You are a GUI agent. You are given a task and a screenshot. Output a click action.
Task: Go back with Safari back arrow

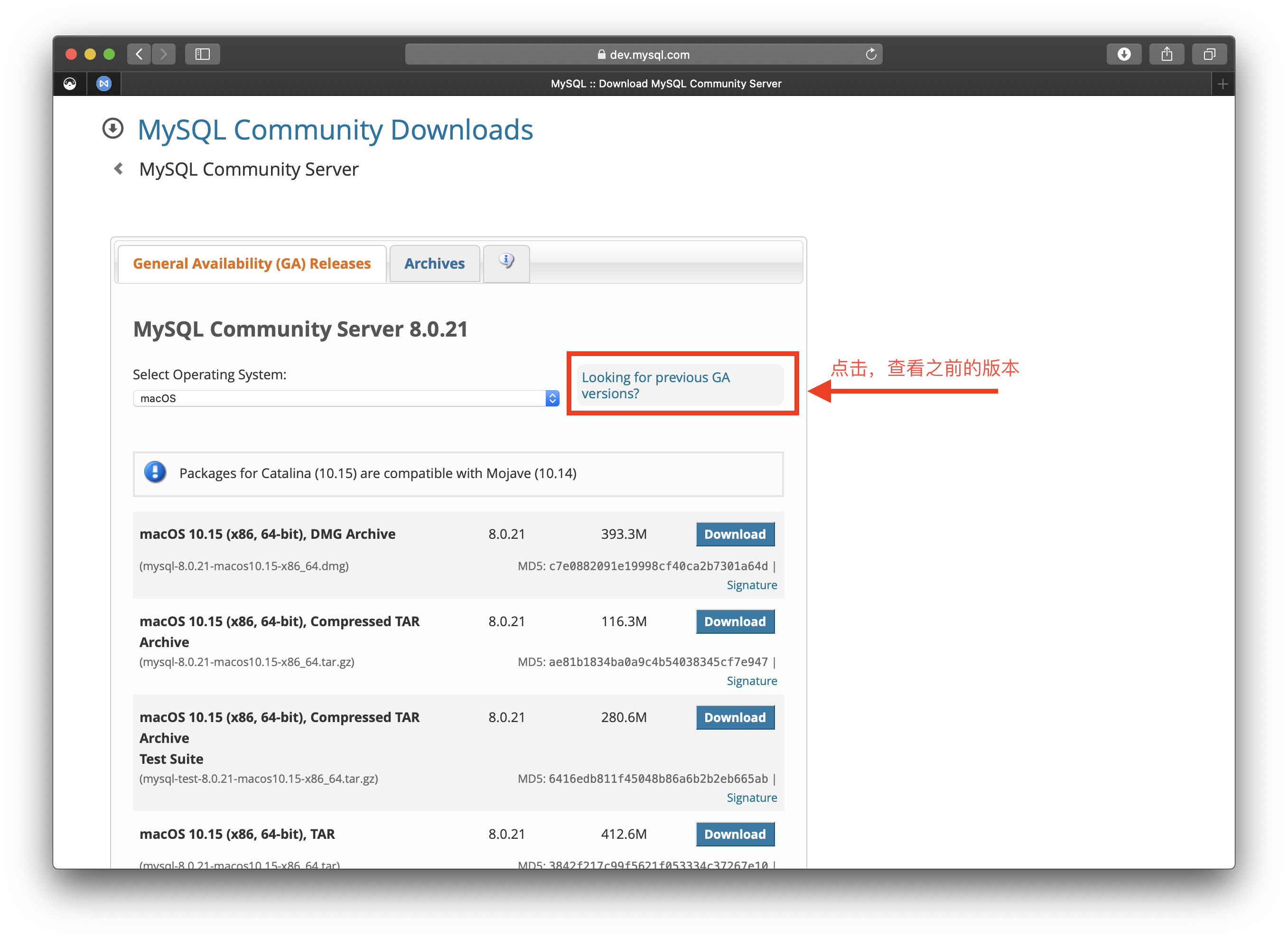(139, 54)
